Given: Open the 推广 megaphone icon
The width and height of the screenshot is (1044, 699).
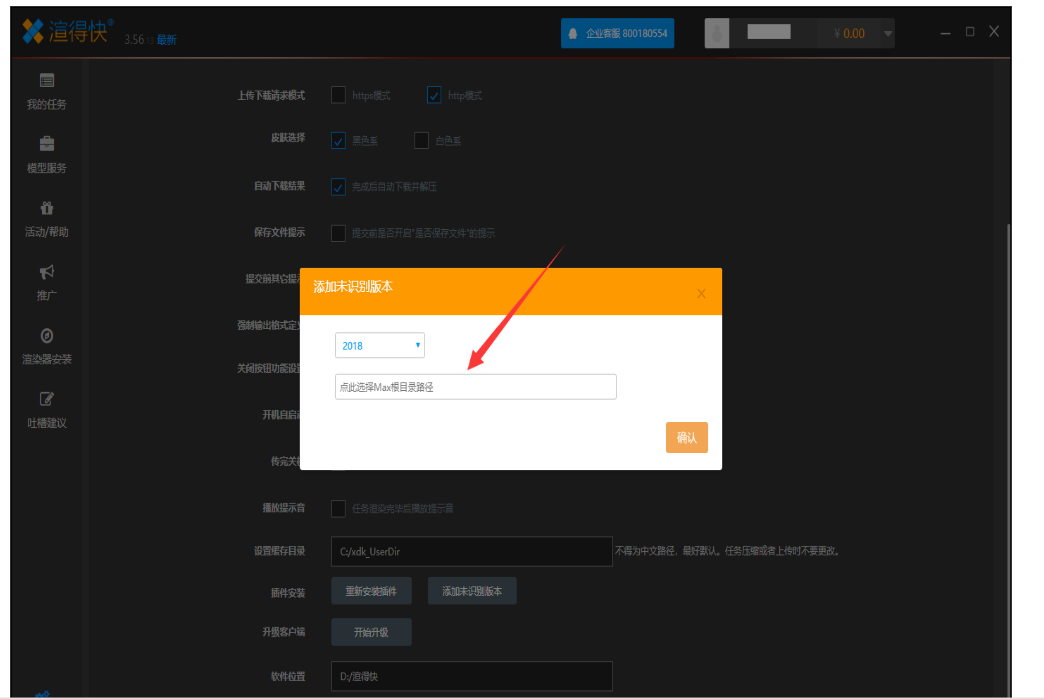Looking at the screenshot, I should (x=47, y=272).
